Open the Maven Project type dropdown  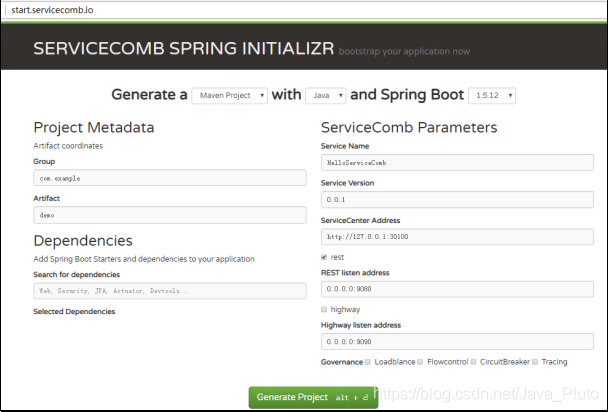230,95
